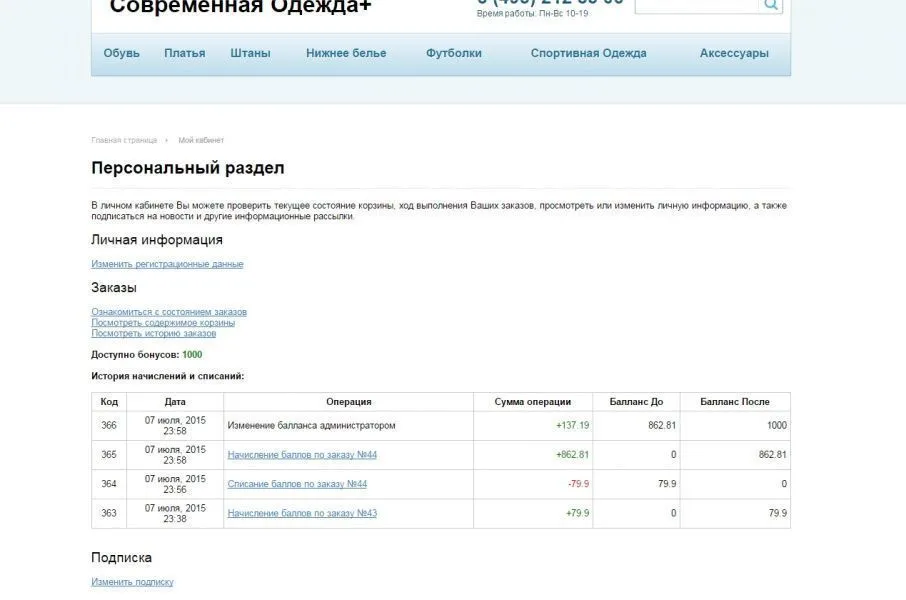Open the Платья category menu
Screen dimensions: 906x600
point(186,53)
